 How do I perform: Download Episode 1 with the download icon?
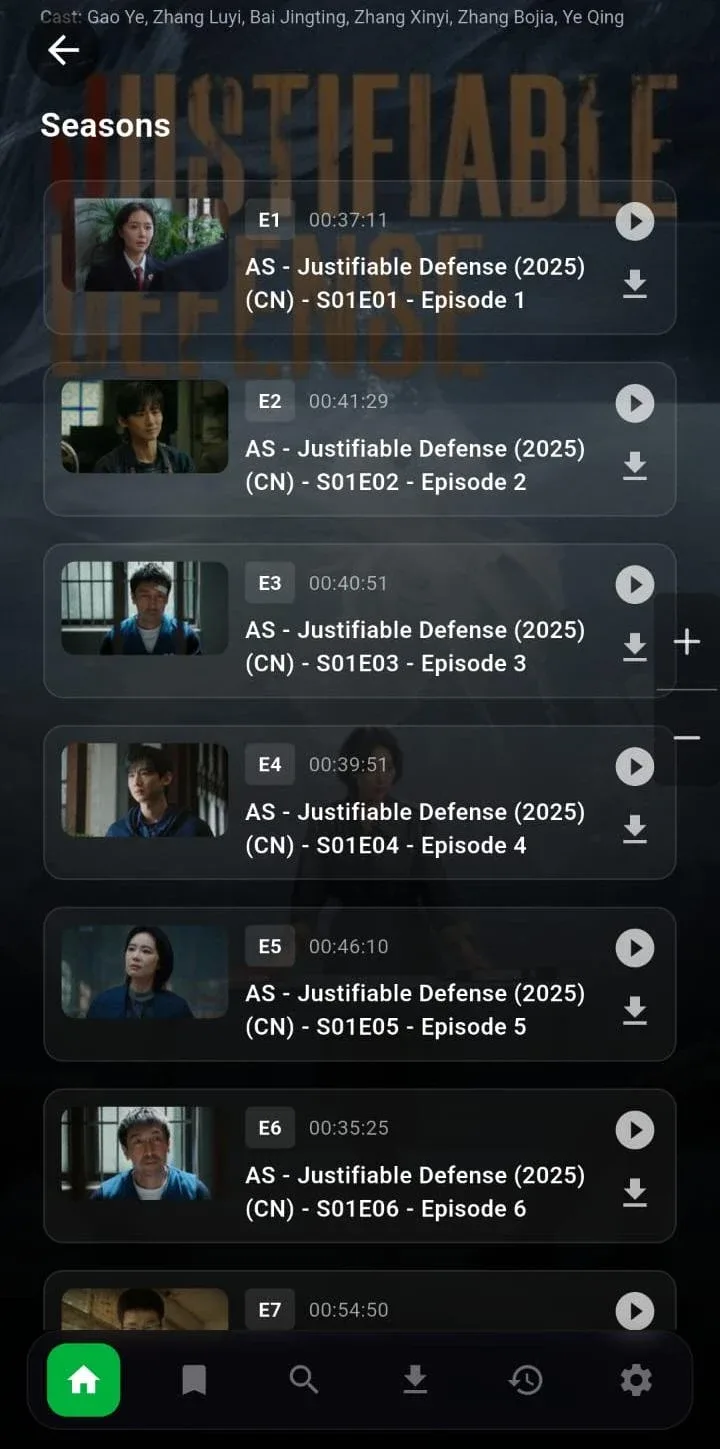634,285
